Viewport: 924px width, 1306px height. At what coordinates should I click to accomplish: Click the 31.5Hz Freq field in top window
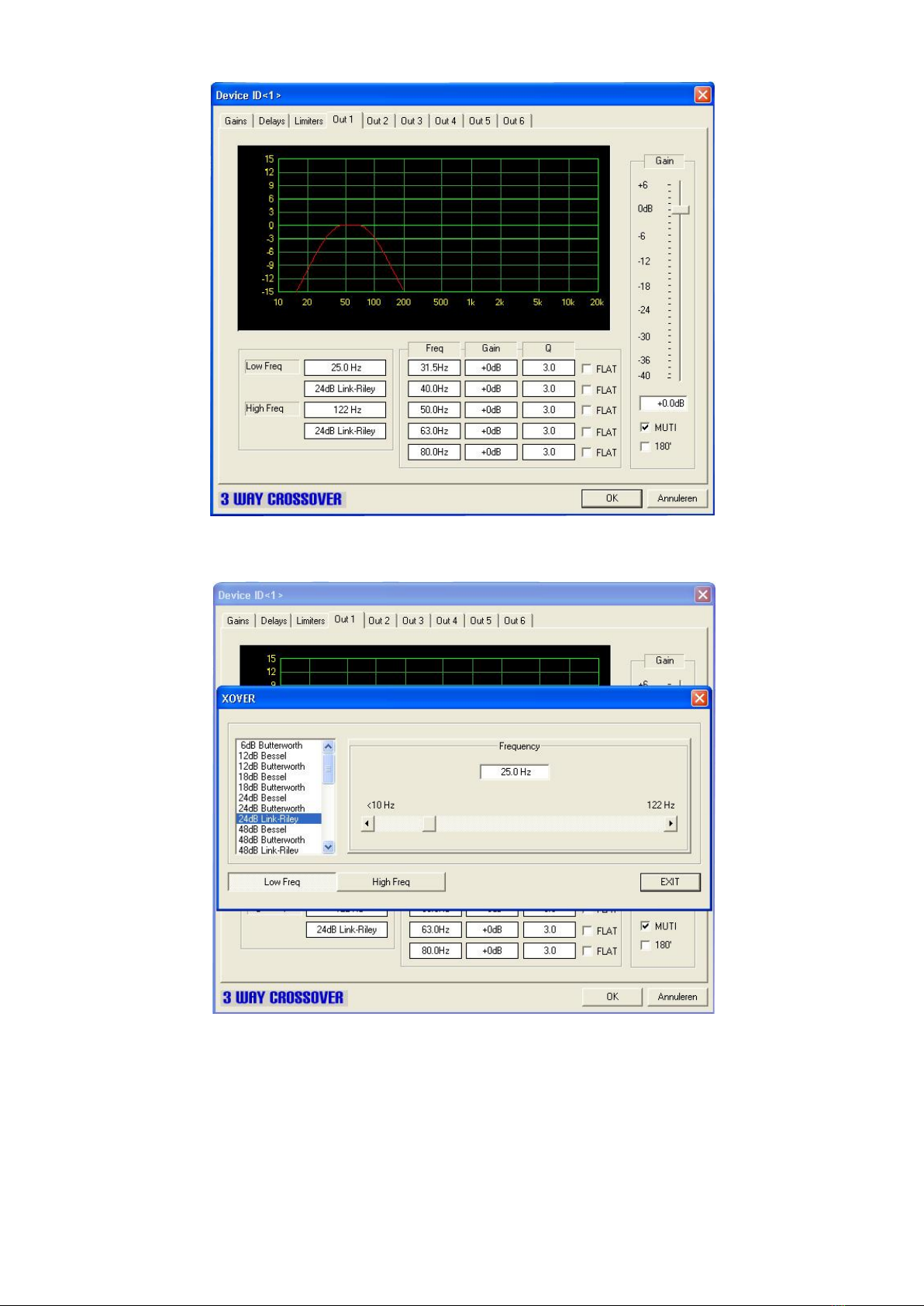434,368
